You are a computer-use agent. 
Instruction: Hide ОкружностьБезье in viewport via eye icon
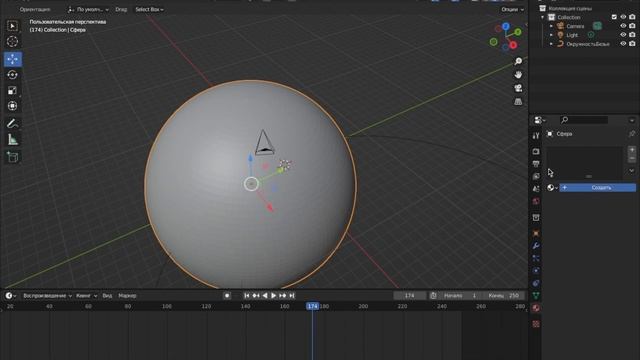click(623, 44)
